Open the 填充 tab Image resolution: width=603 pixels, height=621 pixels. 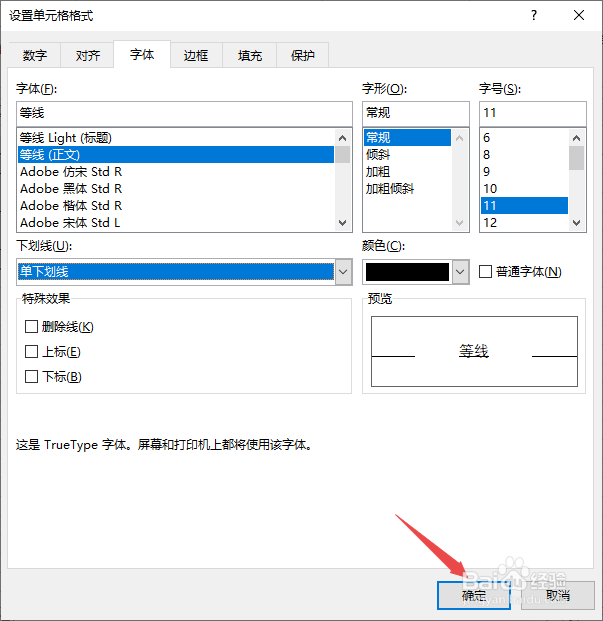pyautogui.click(x=249, y=55)
